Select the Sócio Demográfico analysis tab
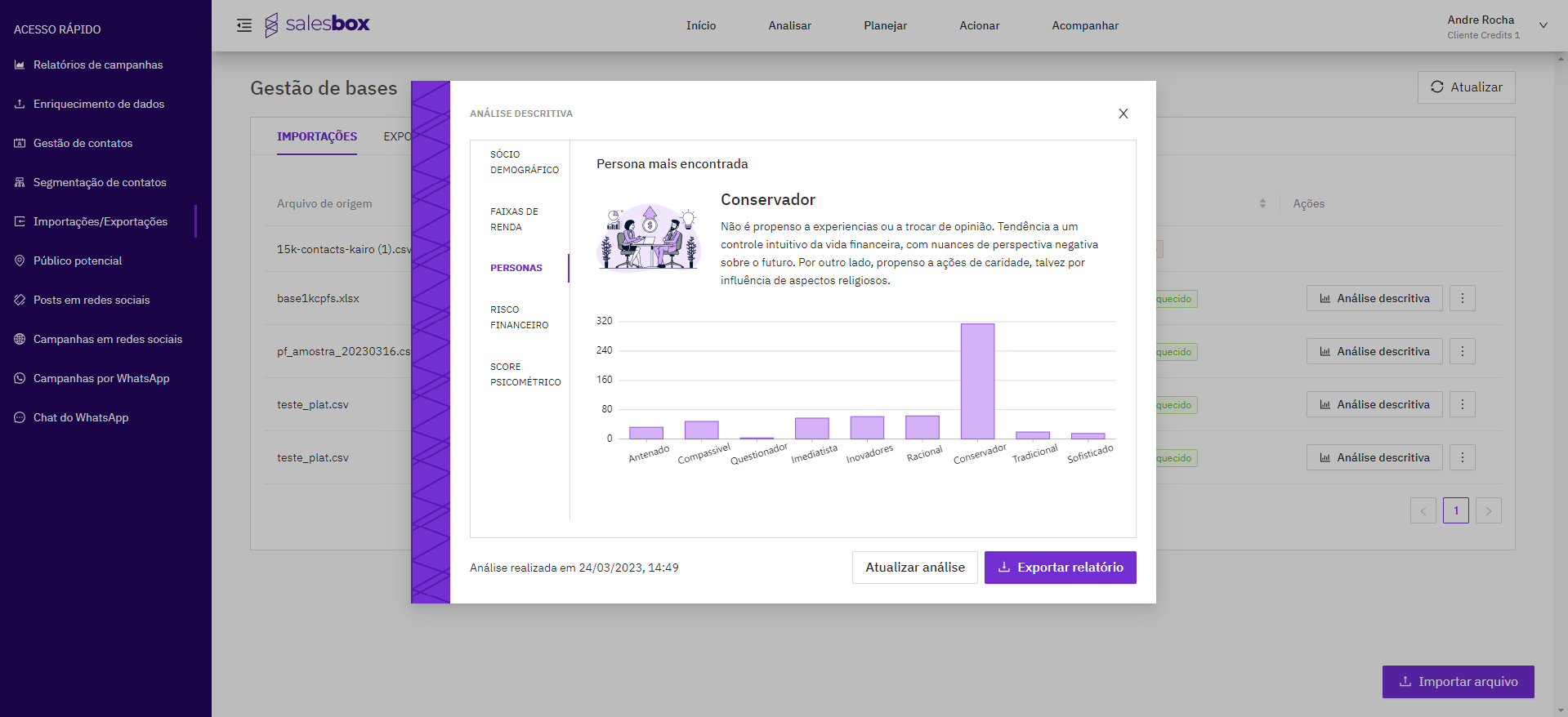Image resolution: width=1568 pixels, height=717 pixels. click(524, 162)
